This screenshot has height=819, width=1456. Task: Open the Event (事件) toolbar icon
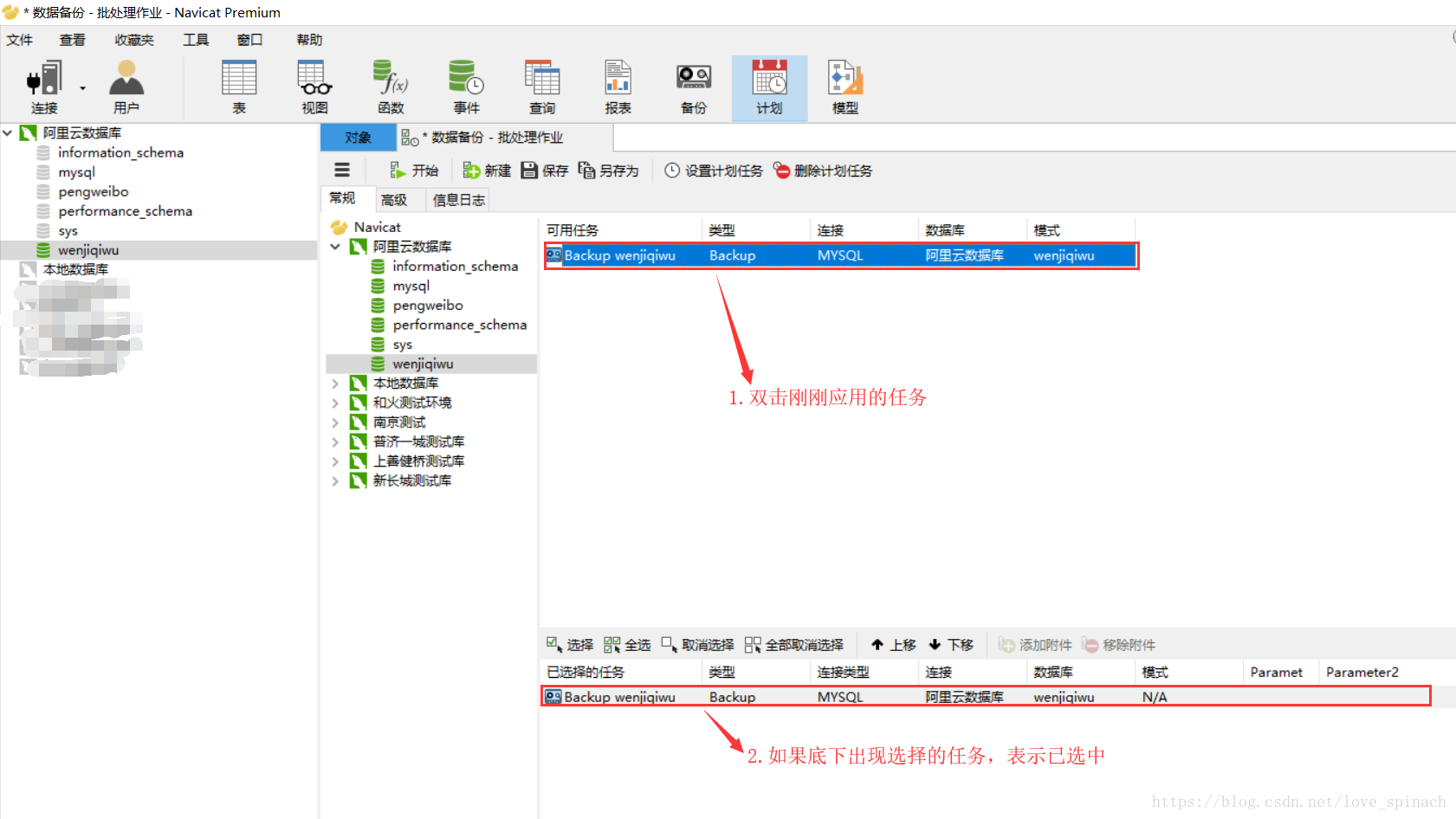466,87
